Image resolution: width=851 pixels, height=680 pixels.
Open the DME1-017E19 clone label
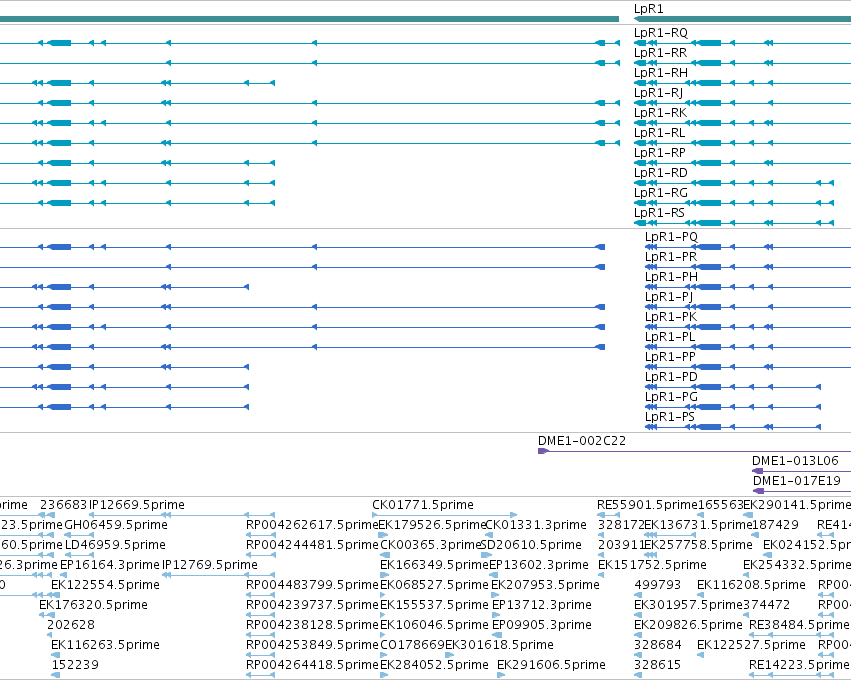tap(797, 481)
